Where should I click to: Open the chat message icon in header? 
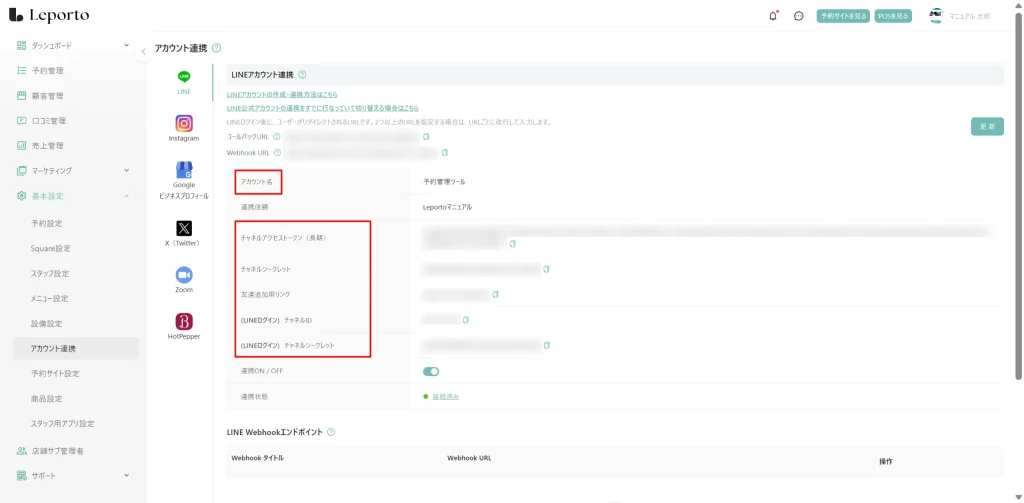(799, 16)
